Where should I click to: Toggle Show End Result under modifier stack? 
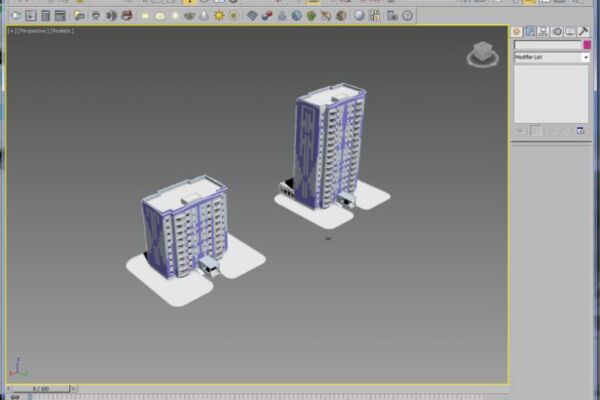pyautogui.click(x=536, y=131)
